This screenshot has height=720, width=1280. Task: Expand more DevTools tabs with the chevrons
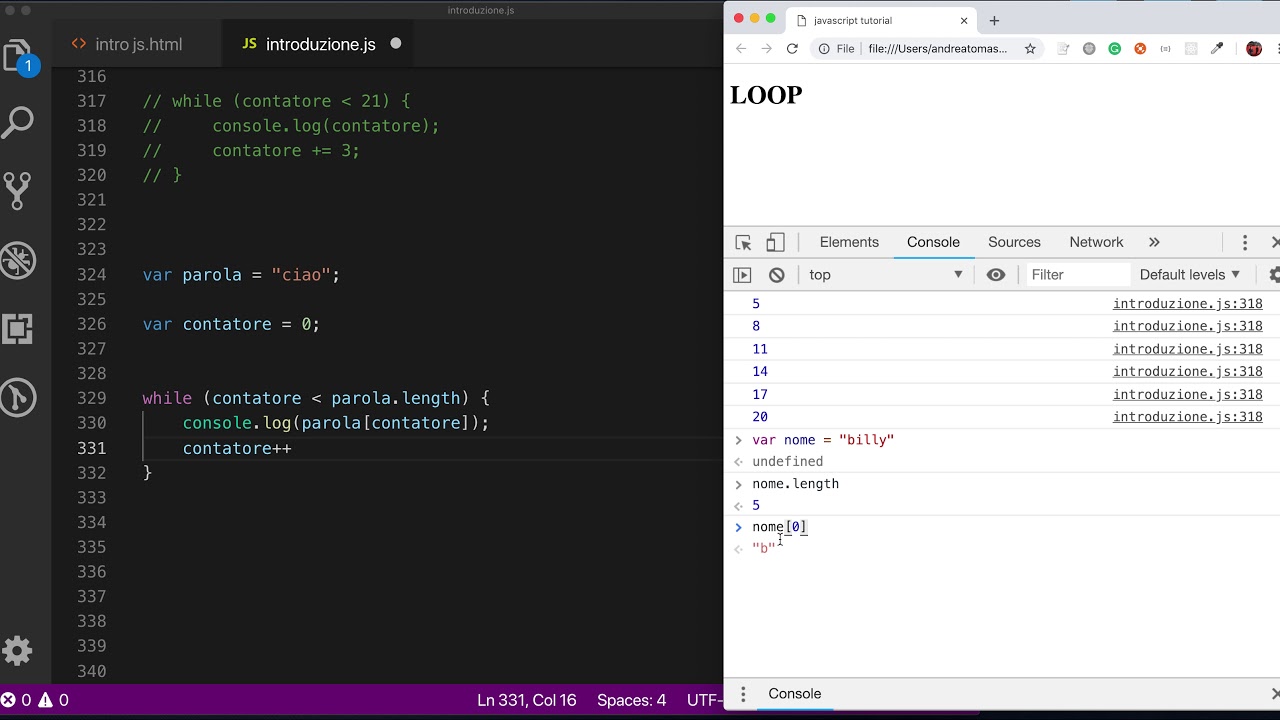coord(1154,243)
